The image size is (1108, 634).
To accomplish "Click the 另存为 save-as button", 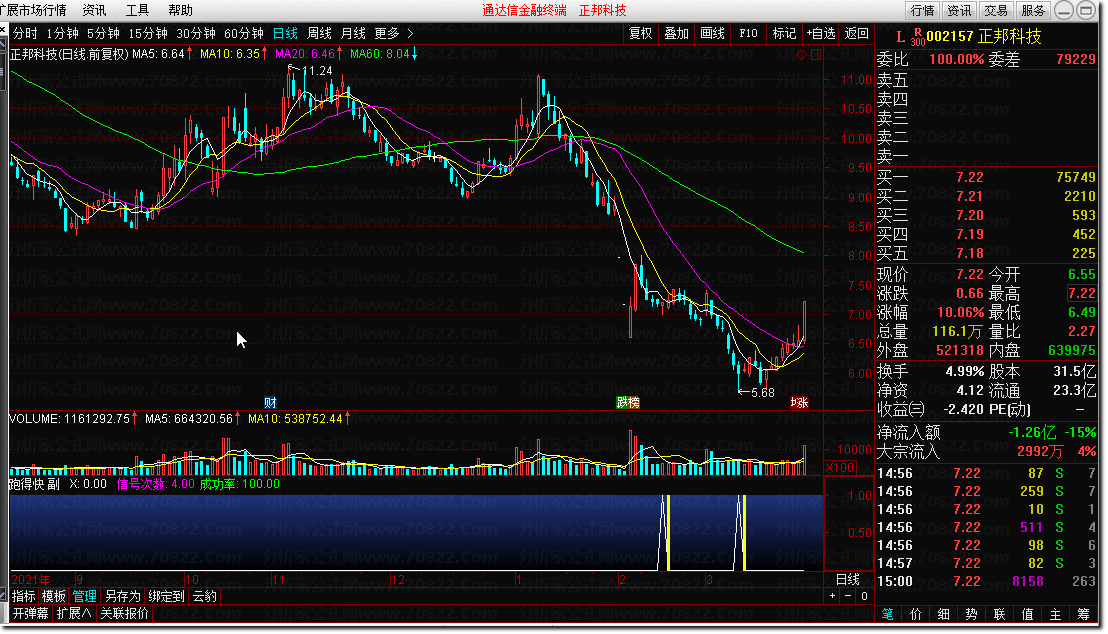I will pyautogui.click(x=122, y=597).
